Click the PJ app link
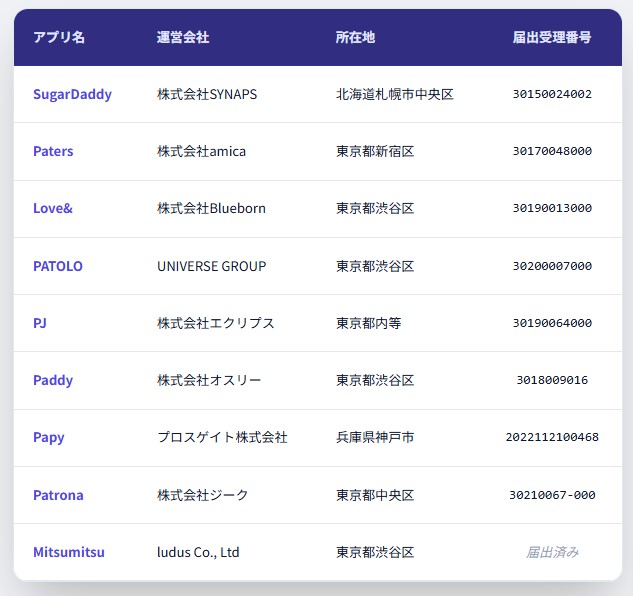The height and width of the screenshot is (596, 633). coord(40,323)
